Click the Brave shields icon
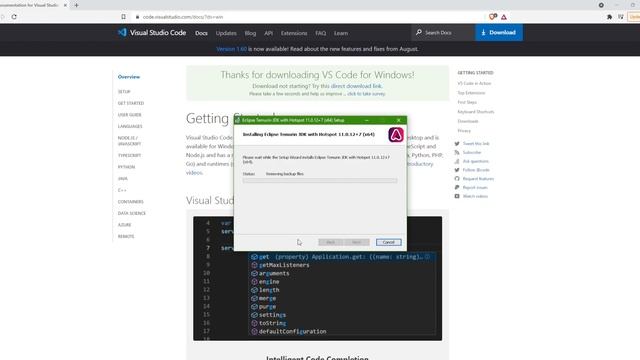Image resolution: width=640 pixels, height=360 pixels. click(x=493, y=17)
